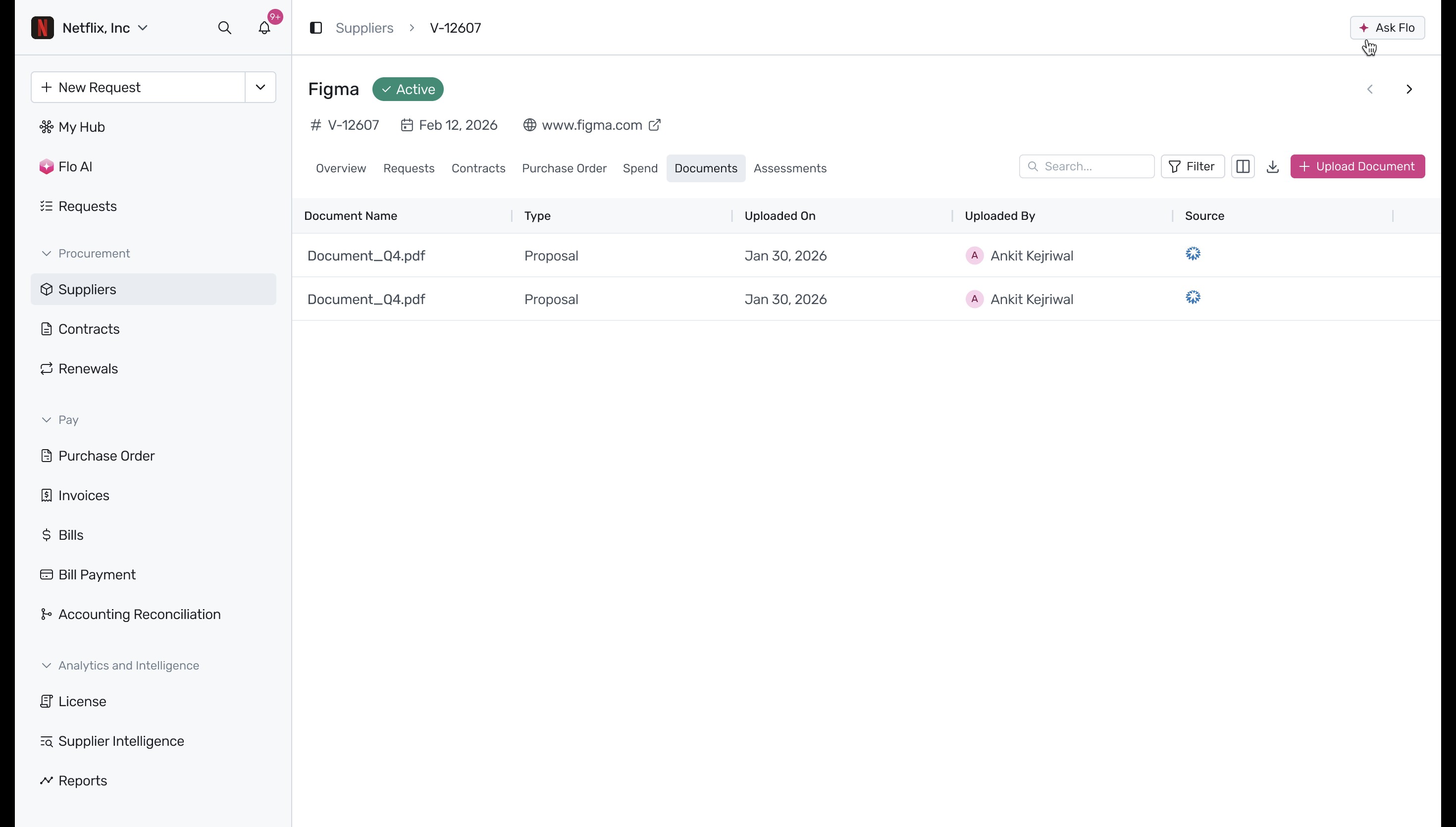Click the Active status badge

pyautogui.click(x=408, y=89)
